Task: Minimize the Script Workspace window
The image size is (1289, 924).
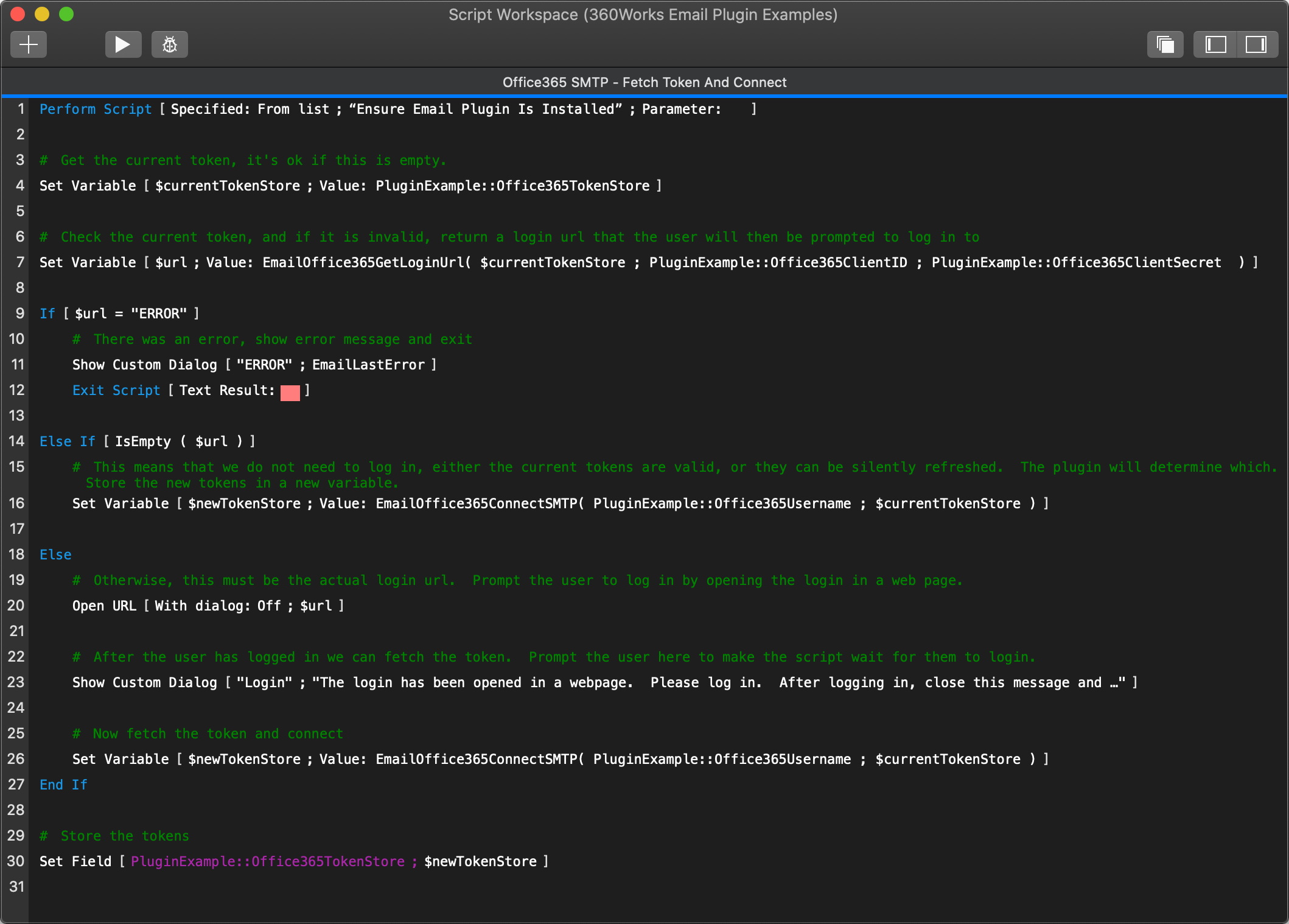Action: [x=42, y=14]
